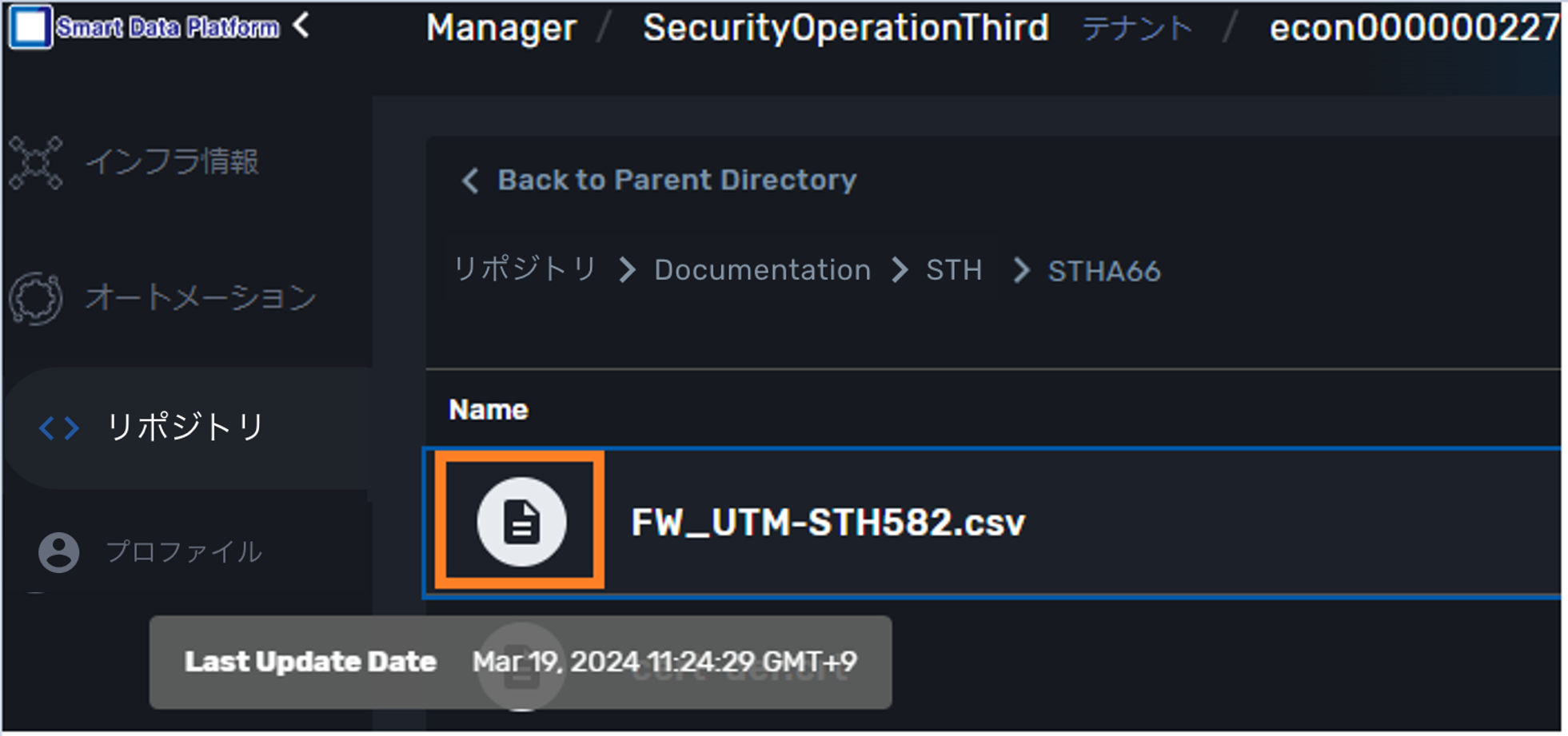Click the file icon hidden behind the tooltip
Image resolution: width=1568 pixels, height=736 pixels.
pyautogui.click(x=521, y=667)
